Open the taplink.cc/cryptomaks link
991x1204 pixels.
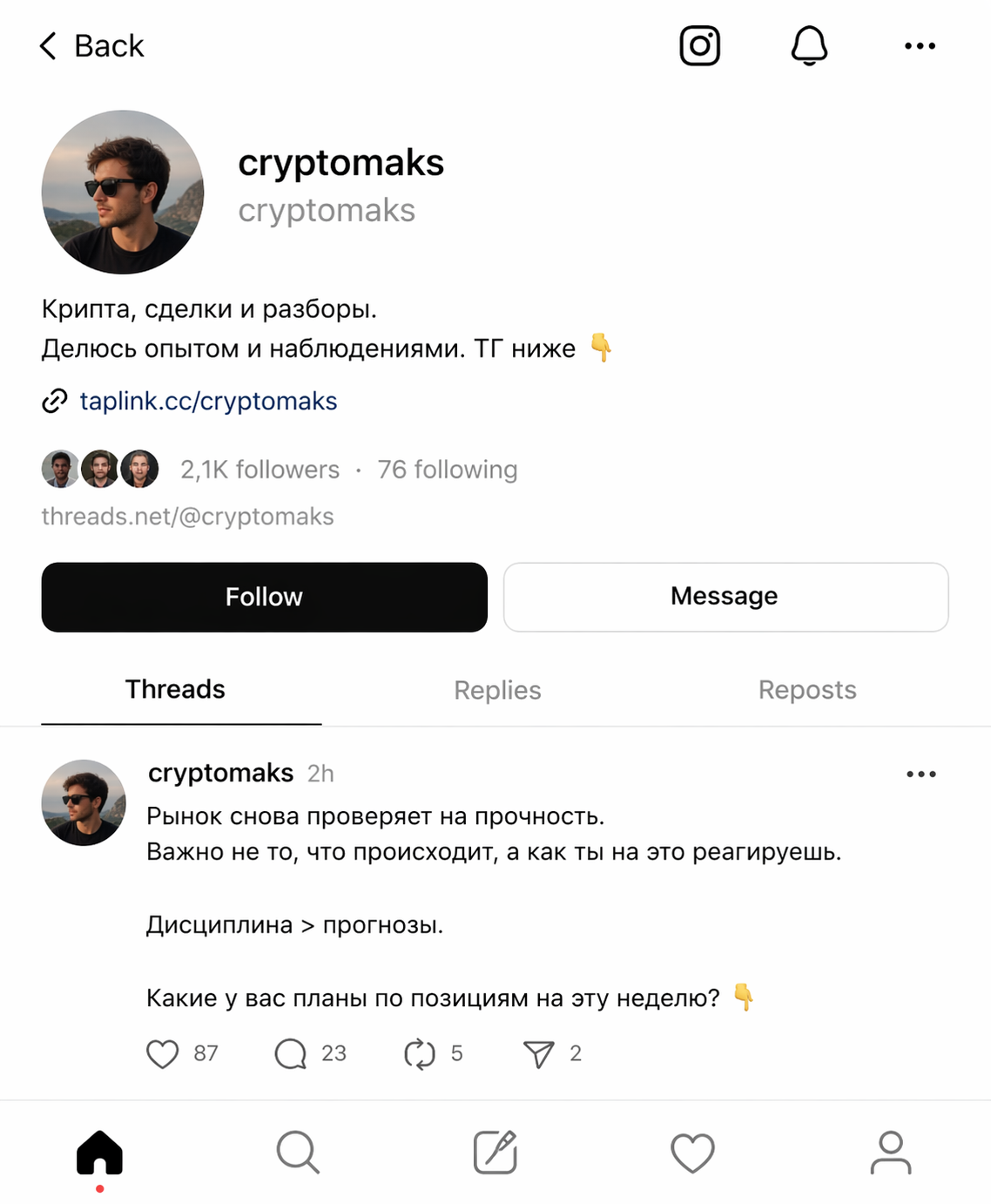208,401
